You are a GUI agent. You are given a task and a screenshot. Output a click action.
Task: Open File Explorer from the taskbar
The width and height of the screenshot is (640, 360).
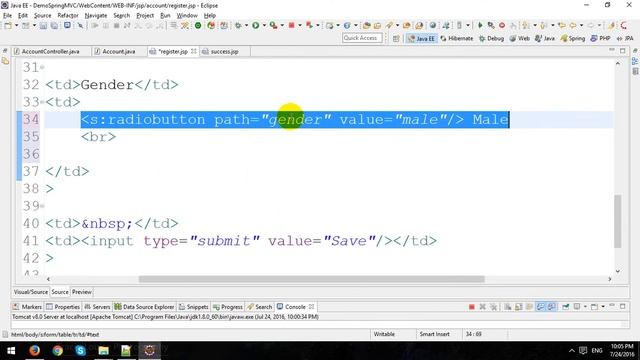point(103,350)
